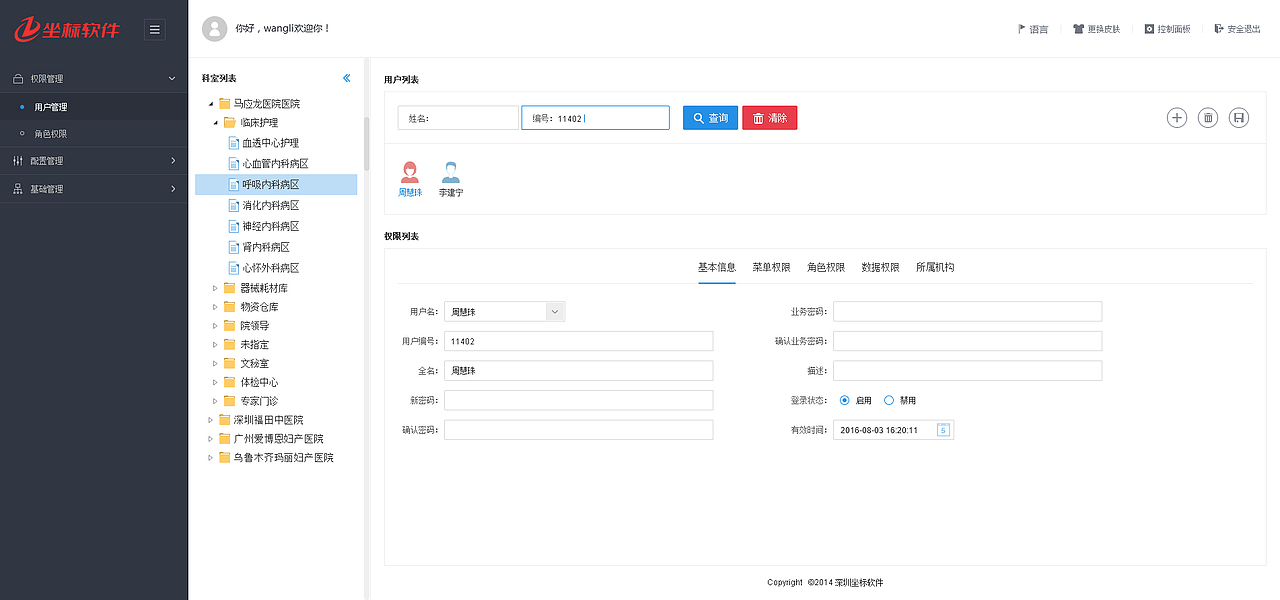The height and width of the screenshot is (600, 1280).
Task: Open 控制面板 control panel
Action: click(x=1167, y=29)
